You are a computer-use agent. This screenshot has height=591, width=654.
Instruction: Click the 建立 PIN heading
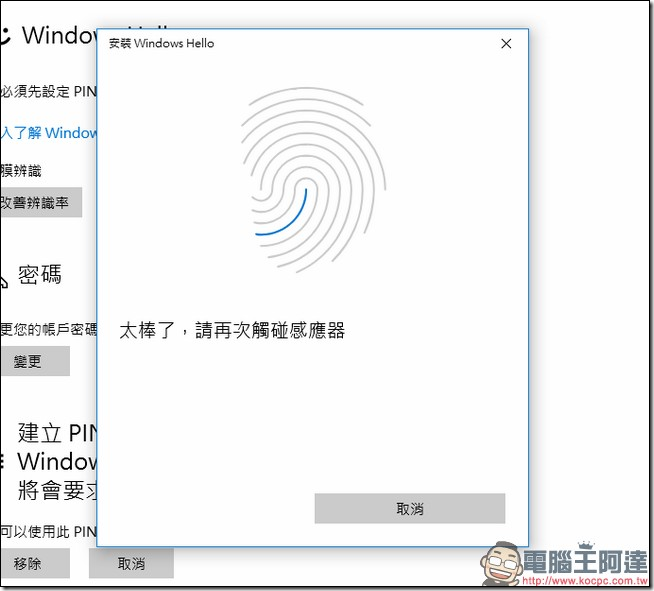tap(56, 433)
